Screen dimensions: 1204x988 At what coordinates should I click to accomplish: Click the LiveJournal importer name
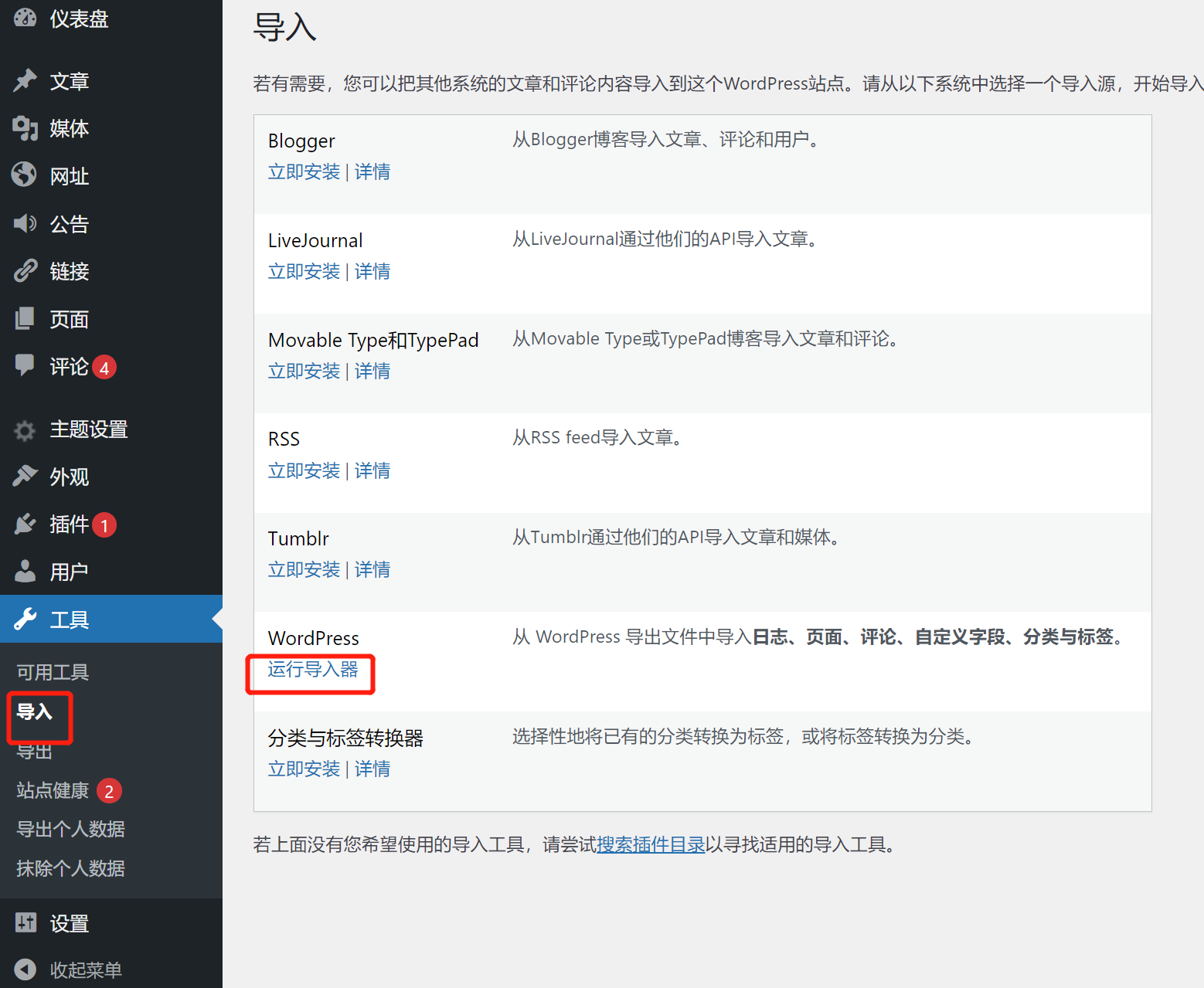pyautogui.click(x=315, y=240)
